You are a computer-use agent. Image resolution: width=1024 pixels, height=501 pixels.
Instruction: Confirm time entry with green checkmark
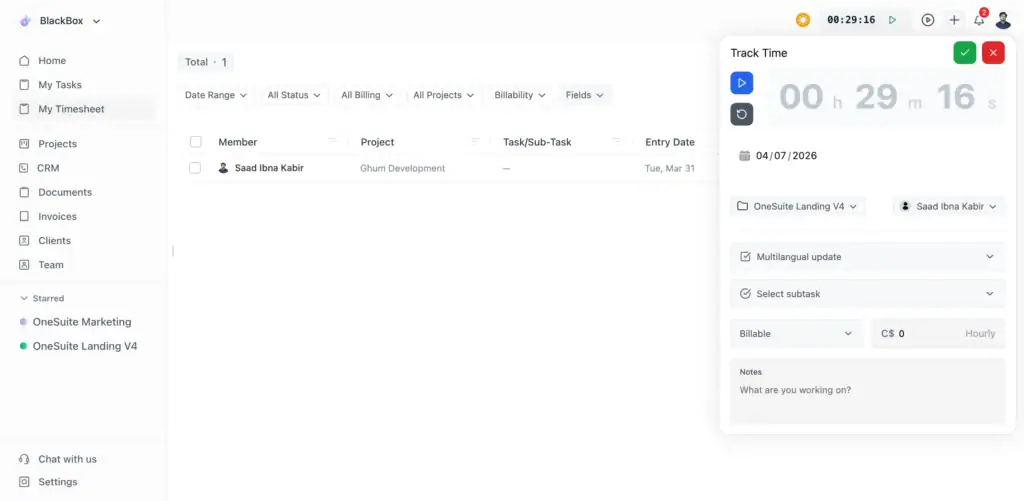(x=964, y=53)
